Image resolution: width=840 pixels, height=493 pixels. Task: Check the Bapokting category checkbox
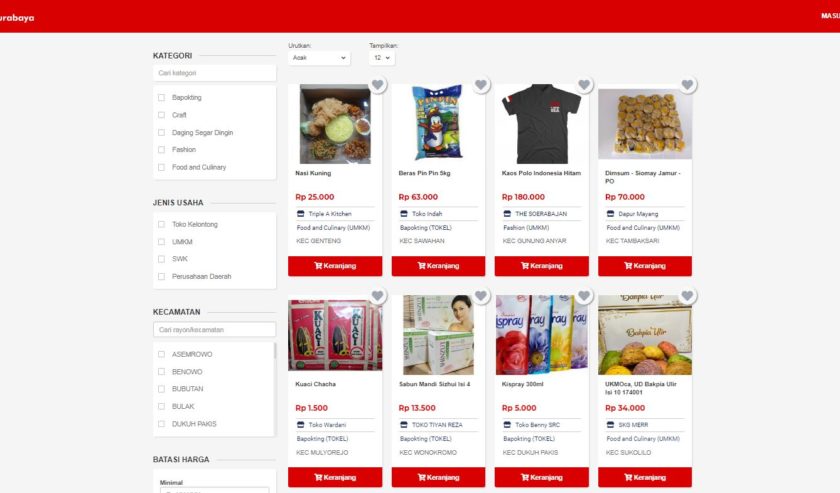[x=161, y=98]
